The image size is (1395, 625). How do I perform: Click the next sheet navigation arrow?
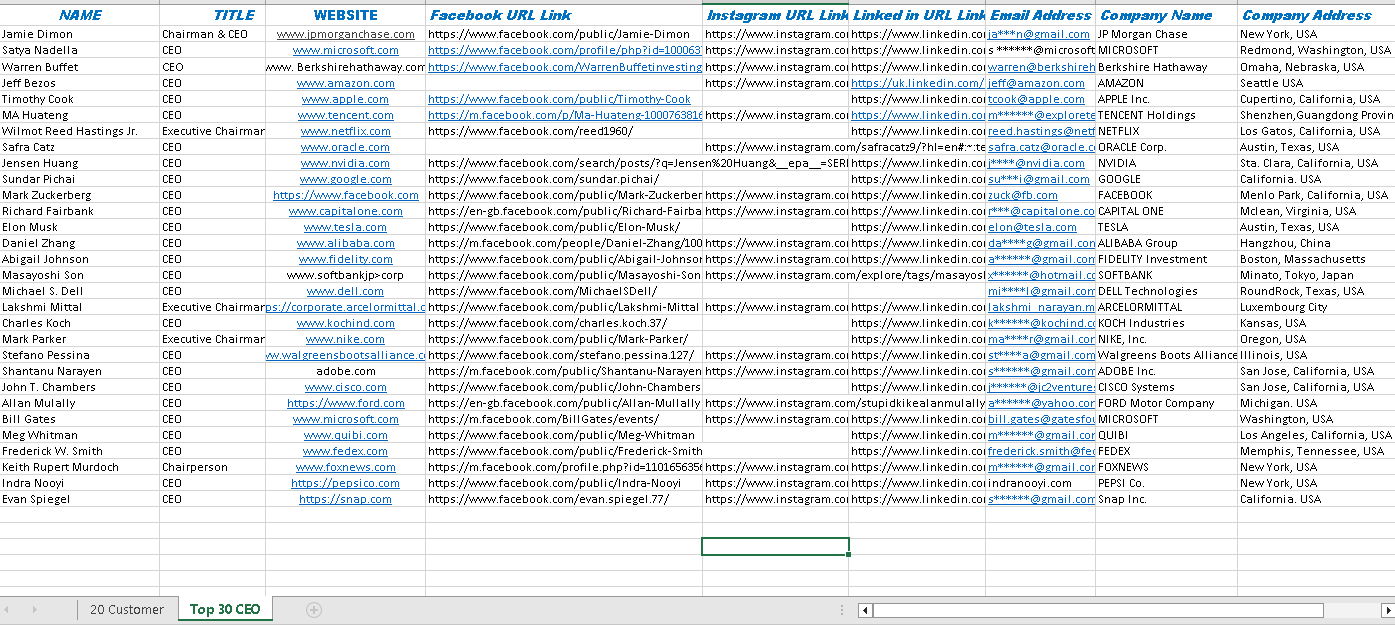35,609
